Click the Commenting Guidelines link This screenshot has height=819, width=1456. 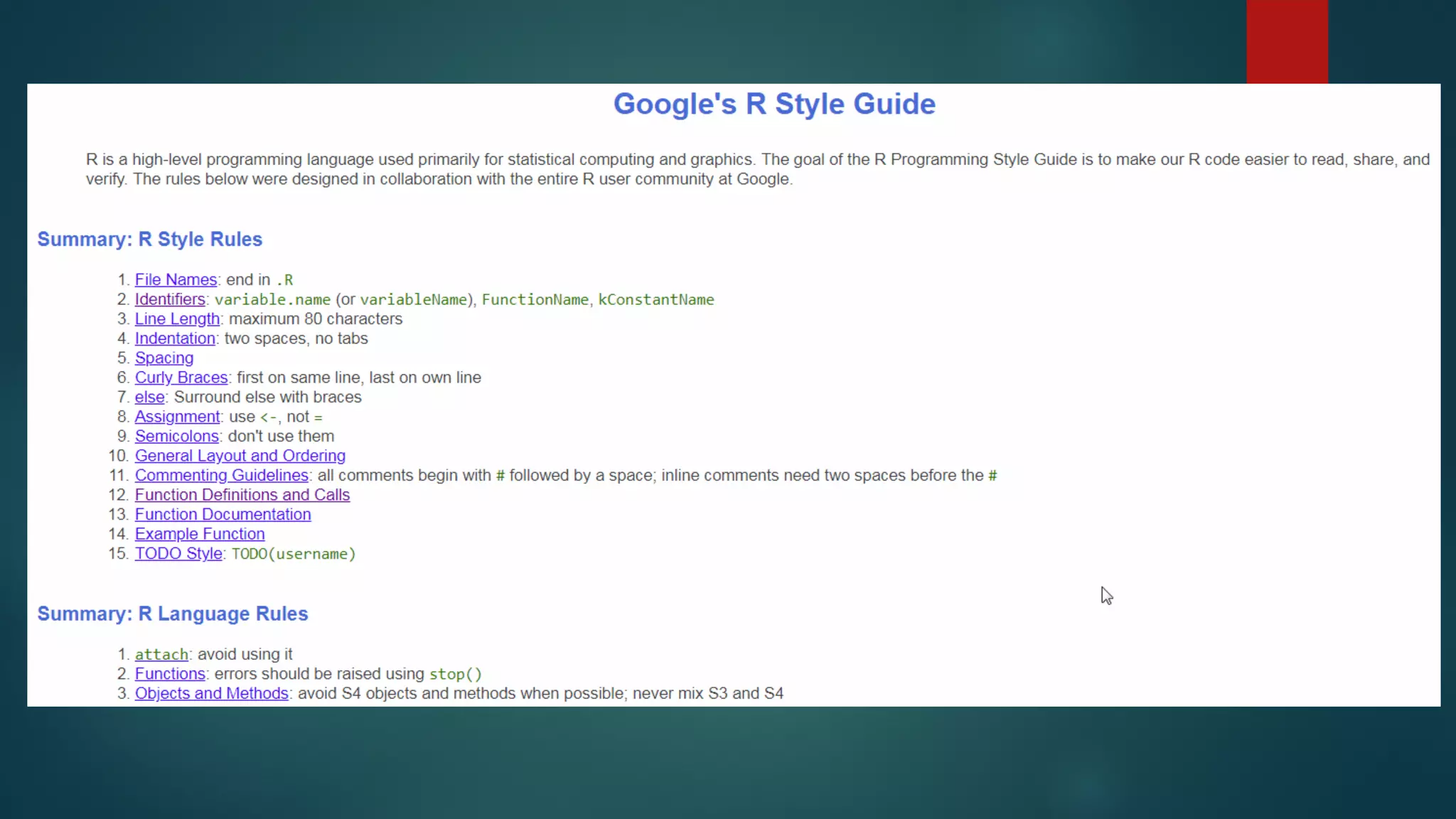pyautogui.click(x=222, y=476)
